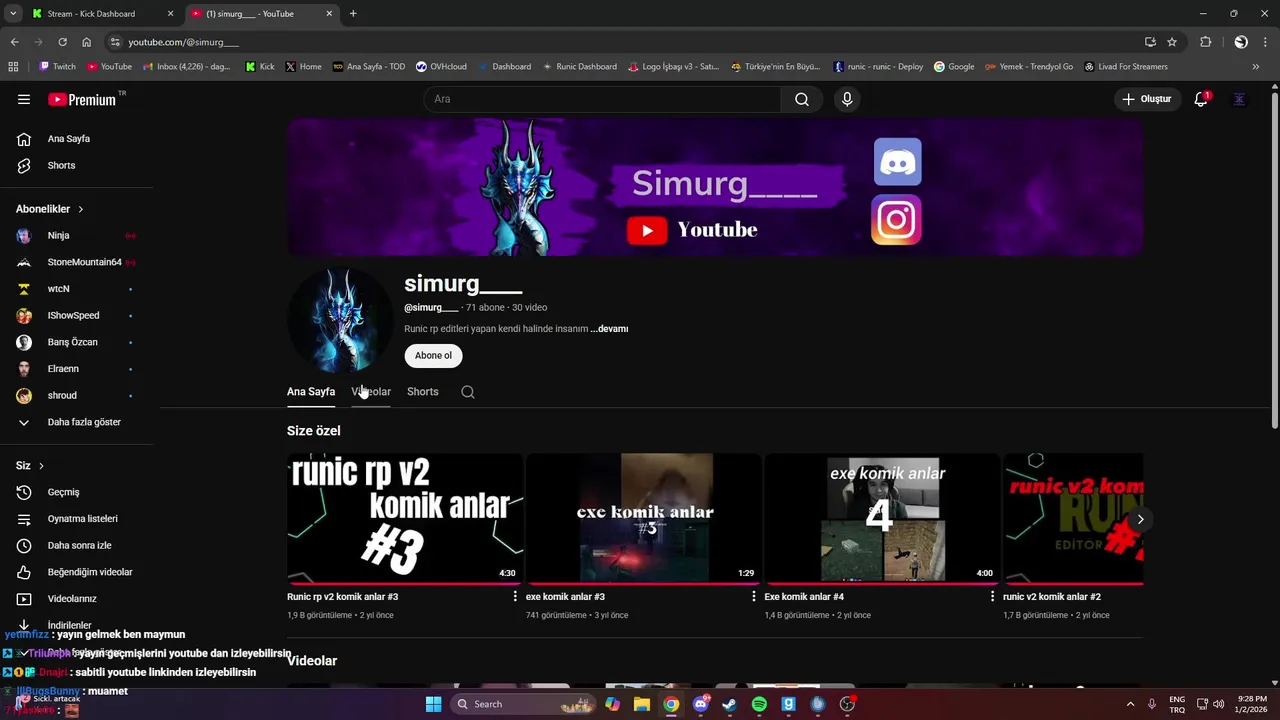The height and width of the screenshot is (720, 1280).
Task: Search within channel using magnifier icon
Action: 468,392
